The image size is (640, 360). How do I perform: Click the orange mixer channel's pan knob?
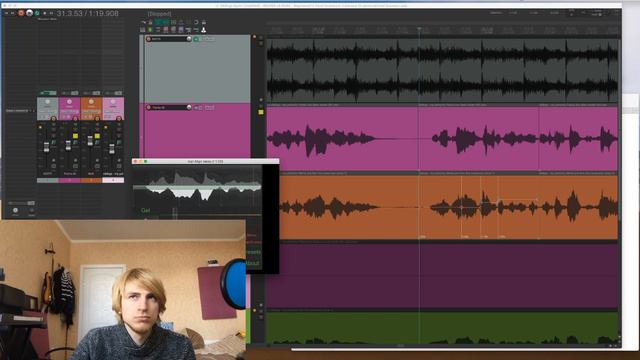[91, 102]
